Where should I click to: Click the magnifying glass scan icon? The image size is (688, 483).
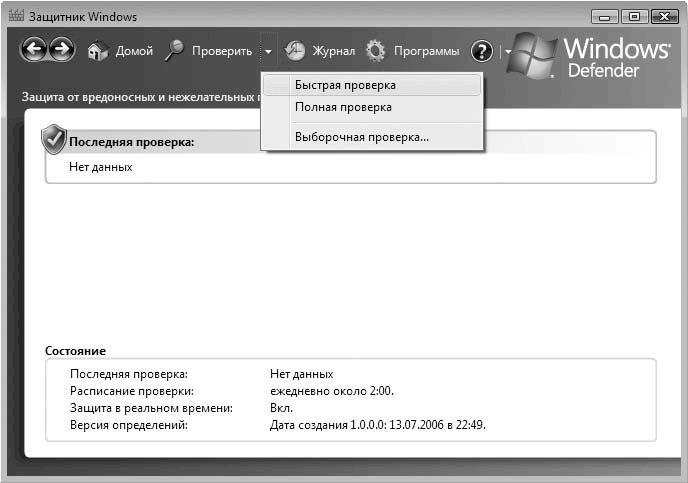point(174,51)
